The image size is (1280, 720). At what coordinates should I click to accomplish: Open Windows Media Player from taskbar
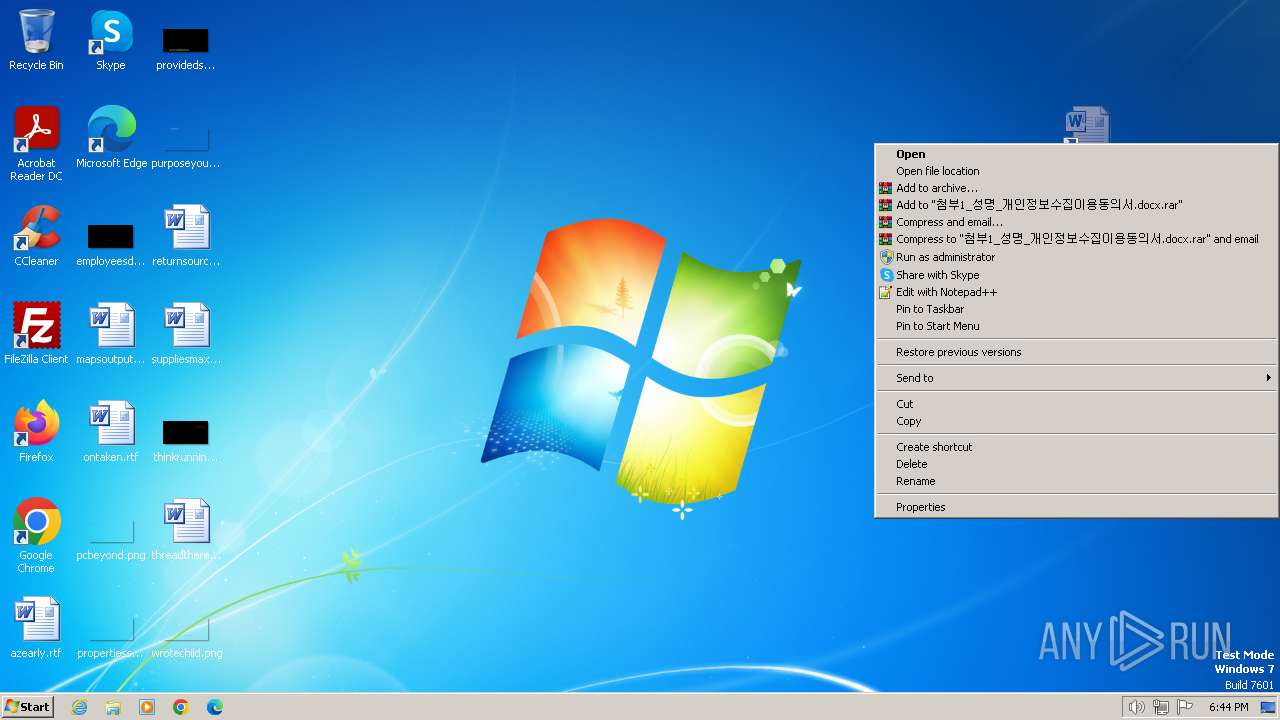pos(147,707)
